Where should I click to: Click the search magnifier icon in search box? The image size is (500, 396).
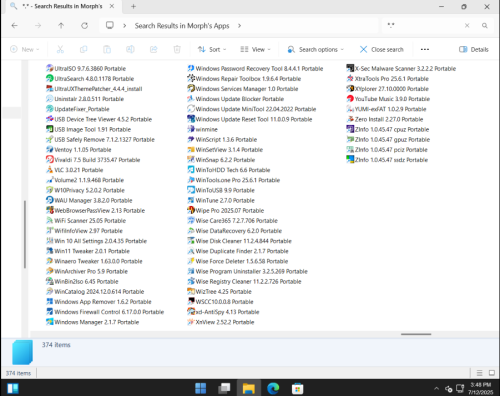coord(485,26)
